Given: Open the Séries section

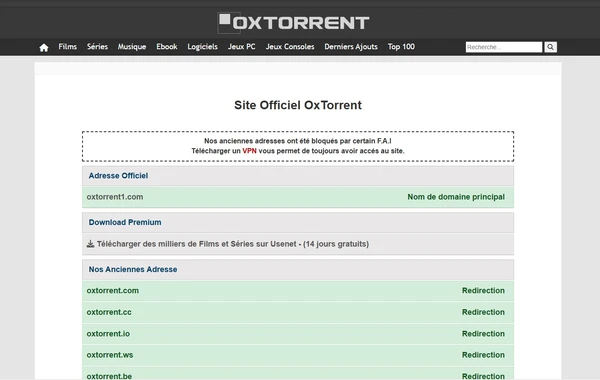Looking at the screenshot, I should [x=97, y=47].
